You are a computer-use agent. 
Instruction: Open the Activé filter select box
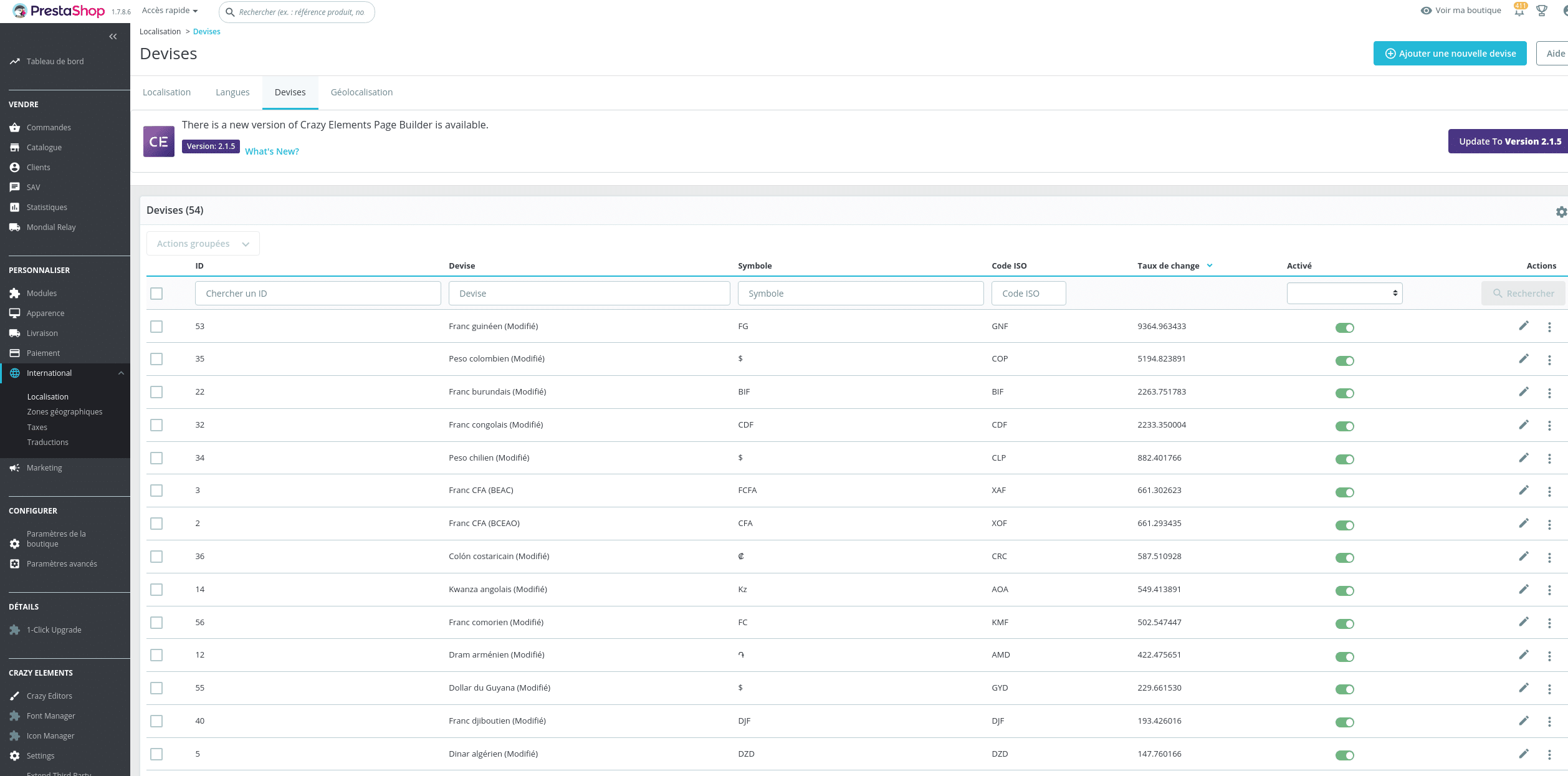tap(1344, 294)
